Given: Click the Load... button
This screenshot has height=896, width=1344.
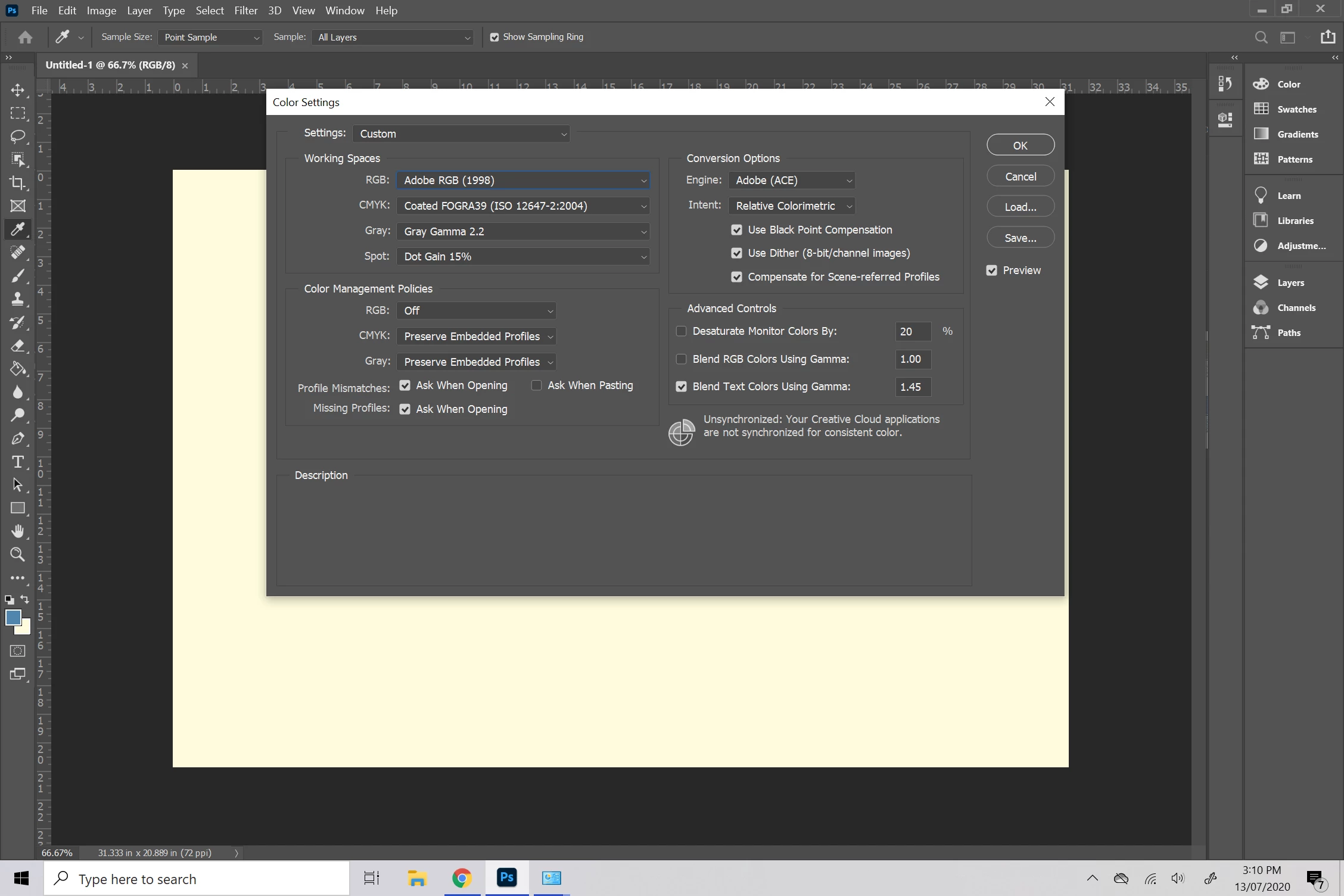Looking at the screenshot, I should tap(1020, 207).
